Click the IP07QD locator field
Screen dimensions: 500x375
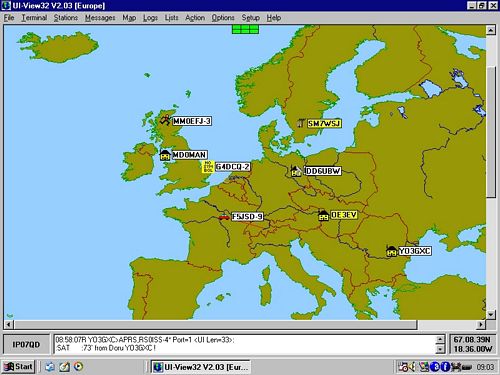(26, 345)
